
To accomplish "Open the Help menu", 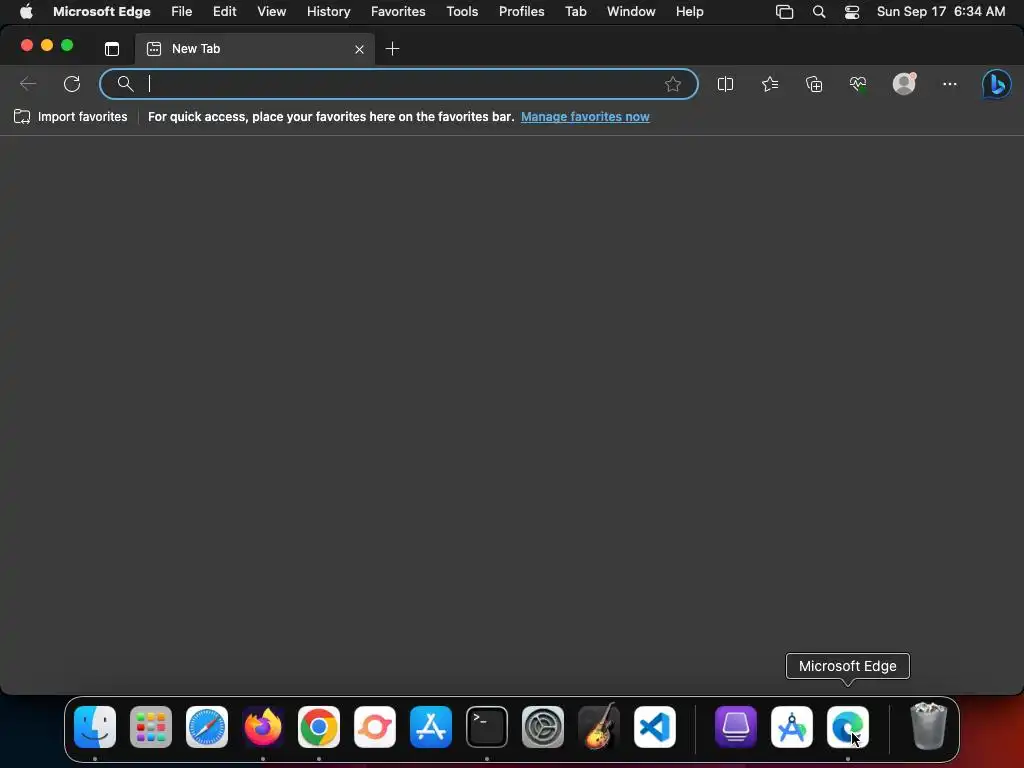I will 690,12.
